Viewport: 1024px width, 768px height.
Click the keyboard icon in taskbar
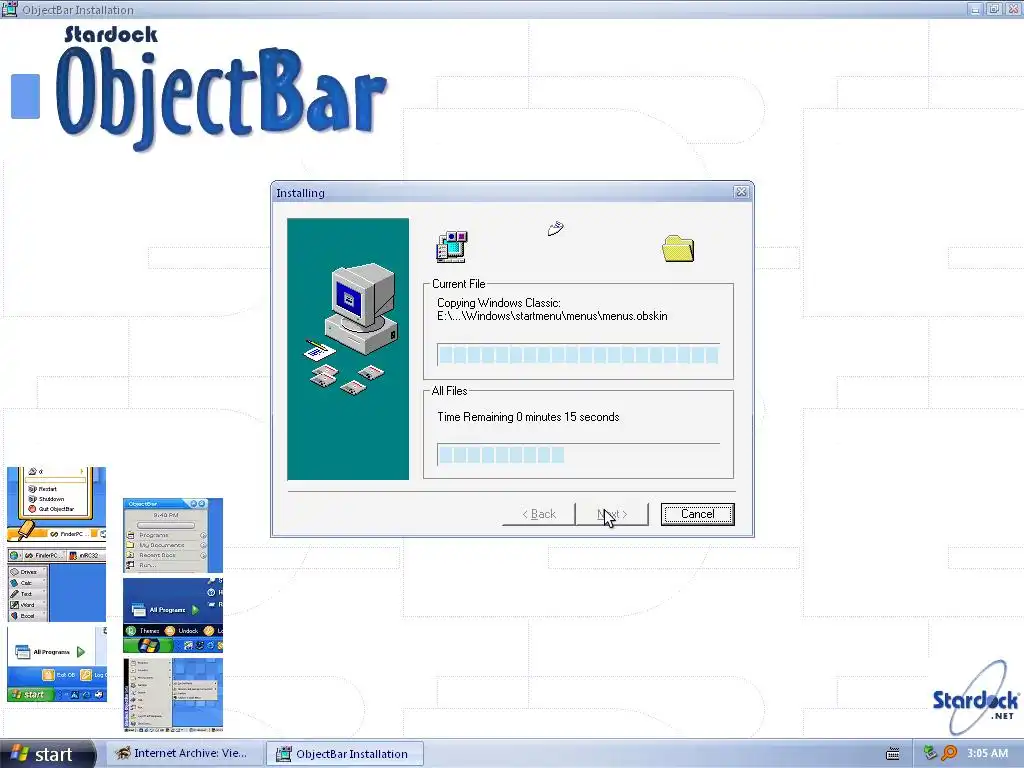click(893, 754)
